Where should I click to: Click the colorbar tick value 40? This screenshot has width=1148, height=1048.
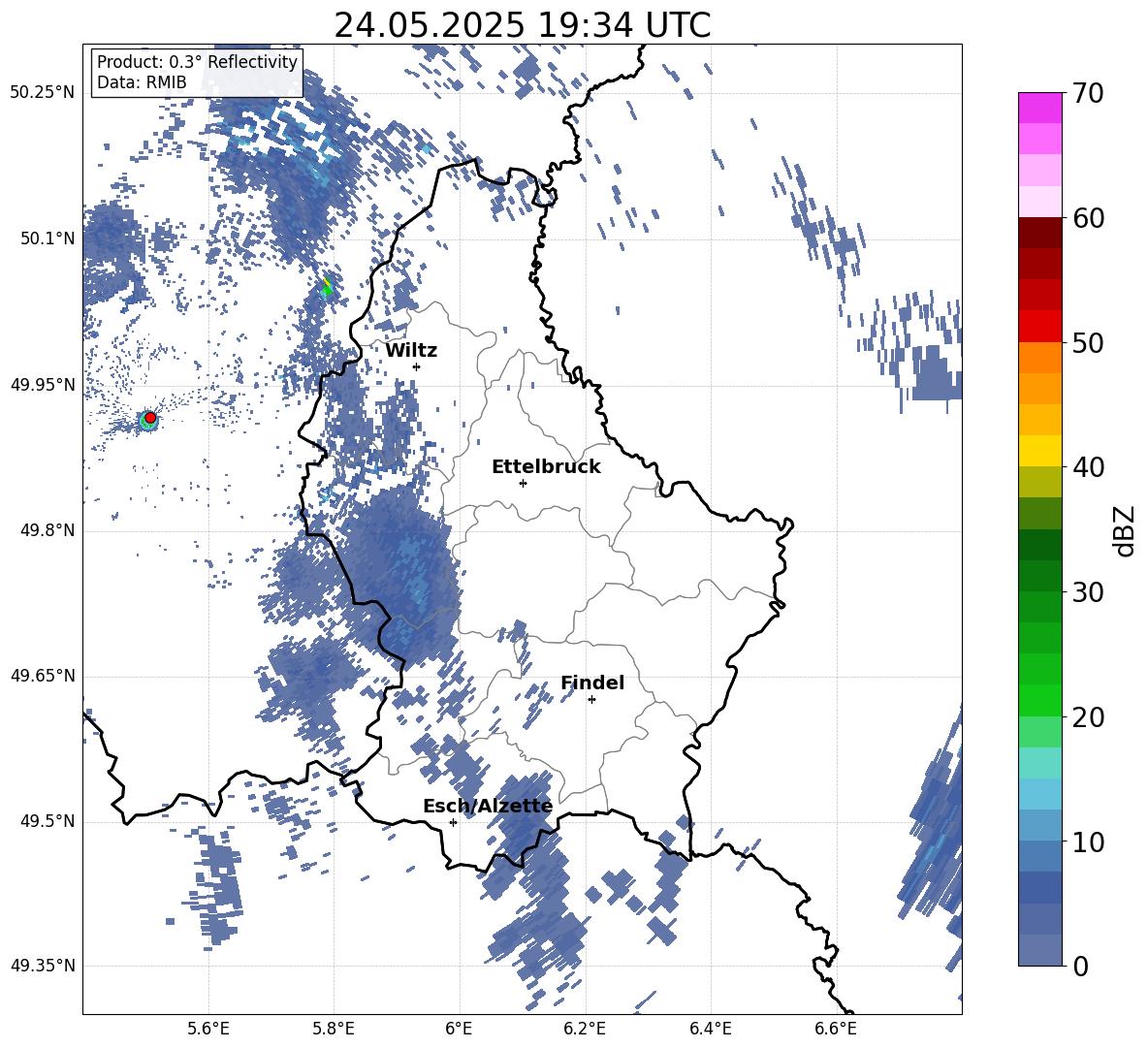point(1088,467)
